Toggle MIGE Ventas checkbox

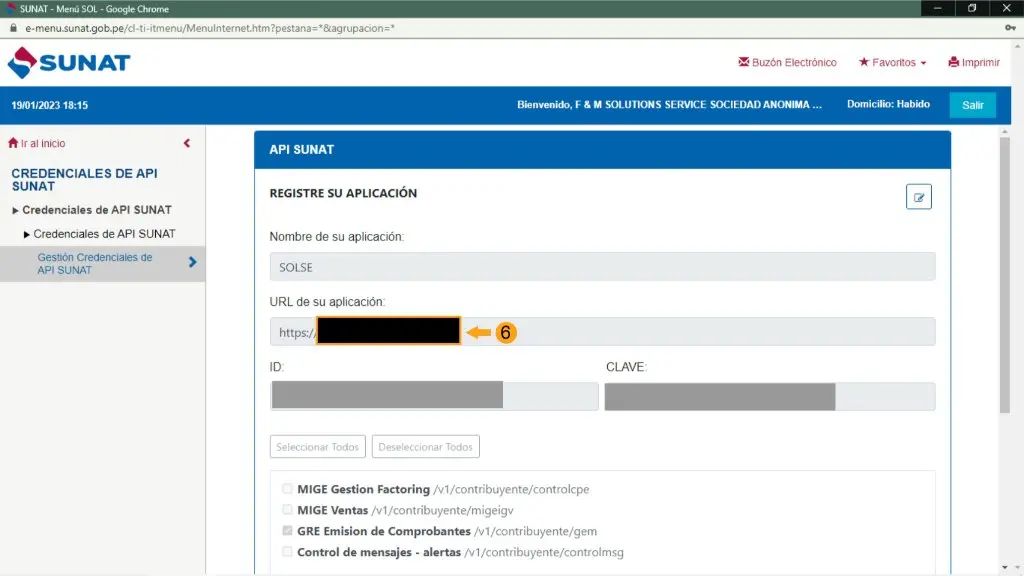287,509
